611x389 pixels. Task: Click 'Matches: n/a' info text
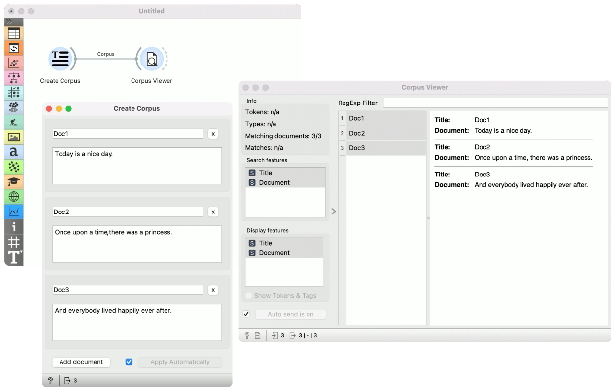264,148
